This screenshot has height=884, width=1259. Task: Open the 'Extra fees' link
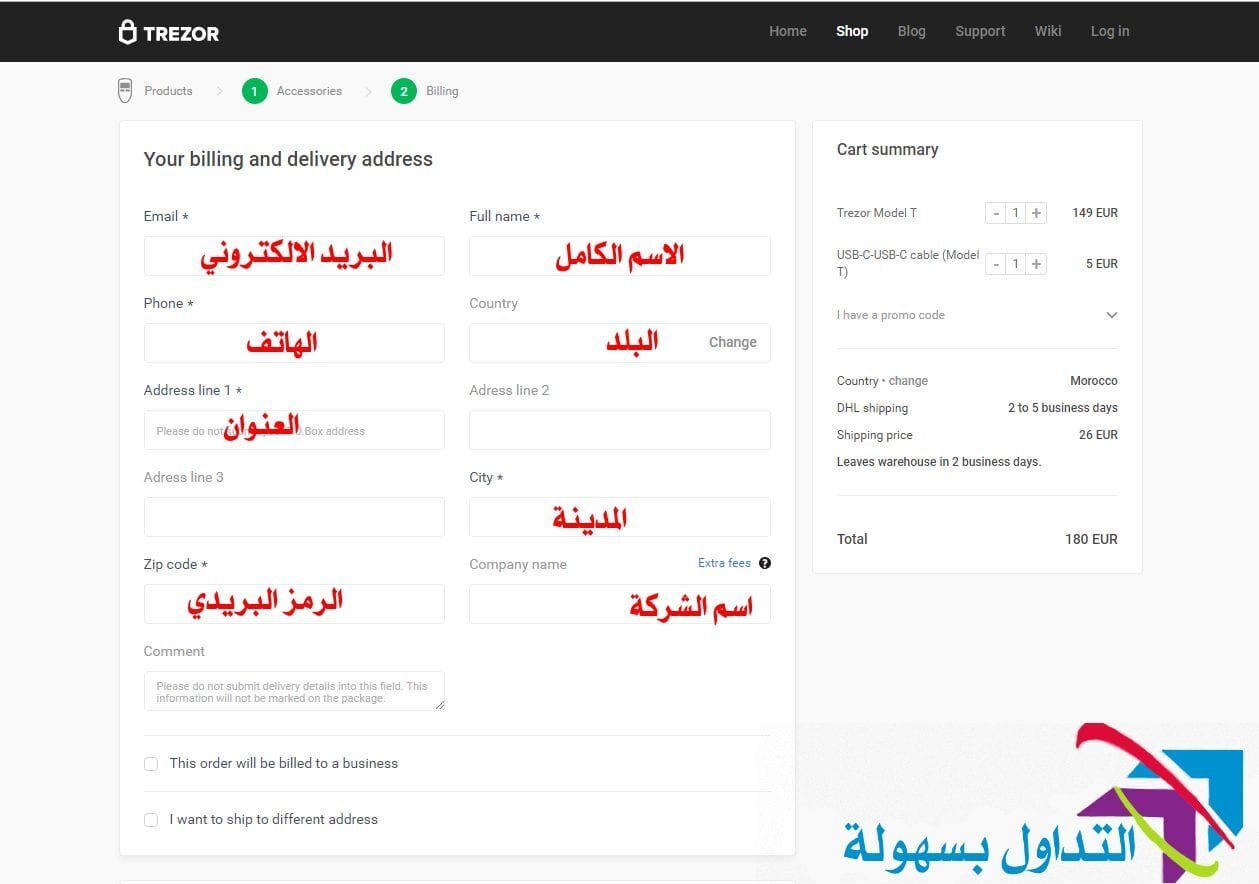pos(724,563)
